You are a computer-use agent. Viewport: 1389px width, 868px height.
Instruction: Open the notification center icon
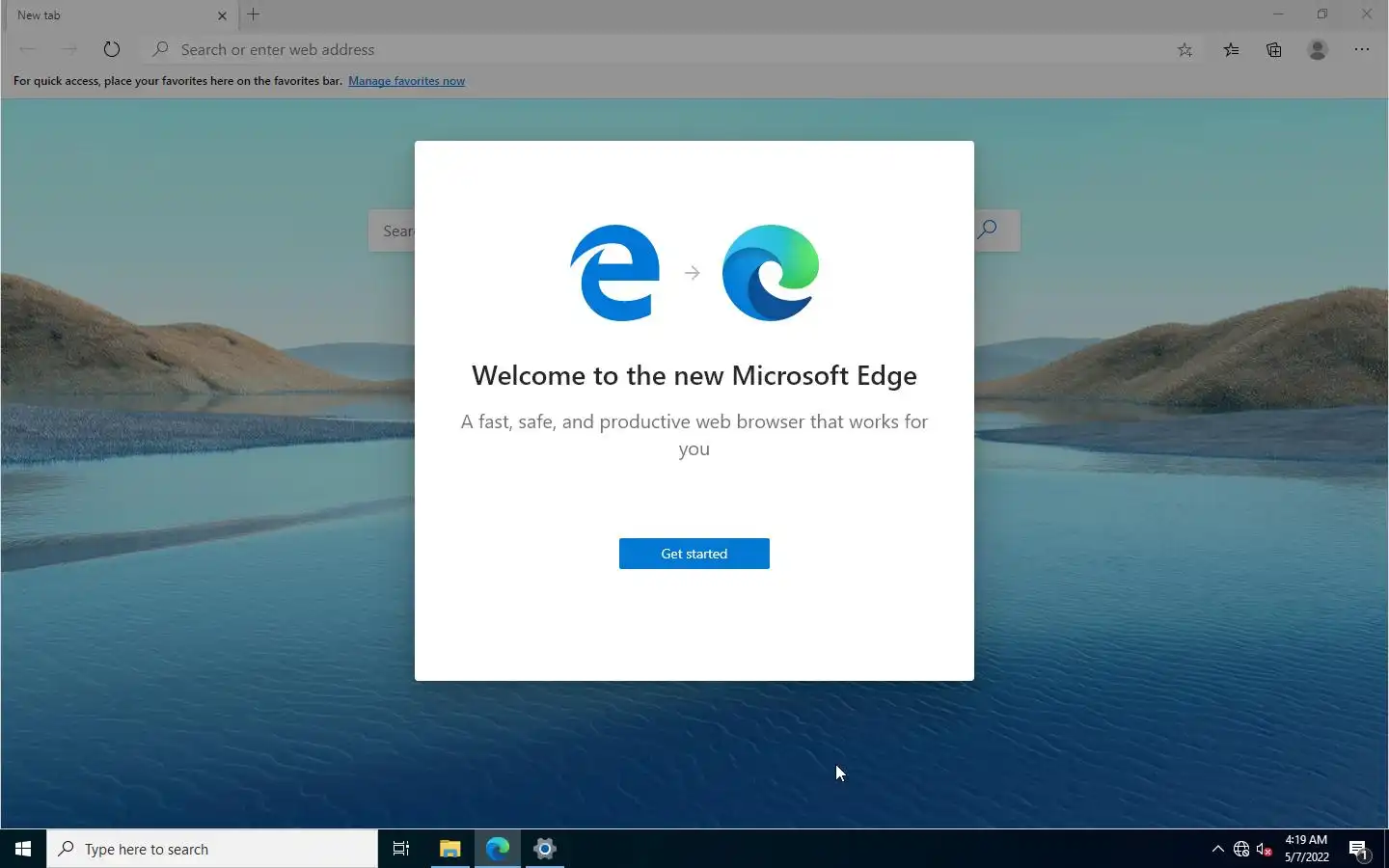coord(1359,850)
